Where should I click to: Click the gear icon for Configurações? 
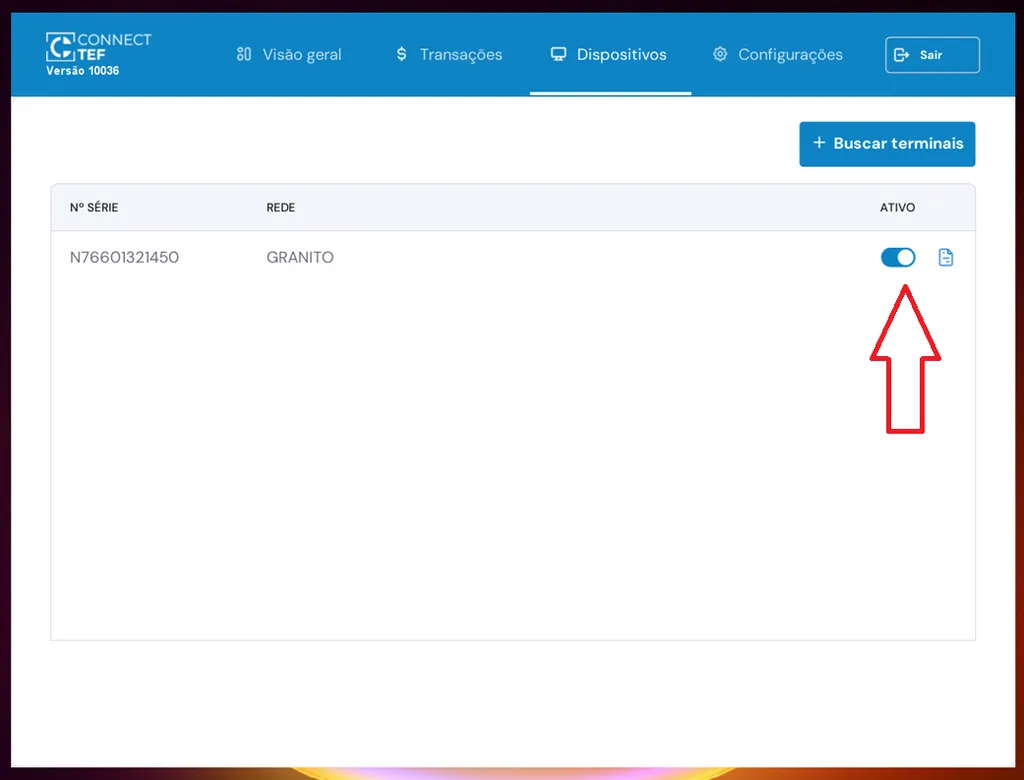click(x=720, y=54)
